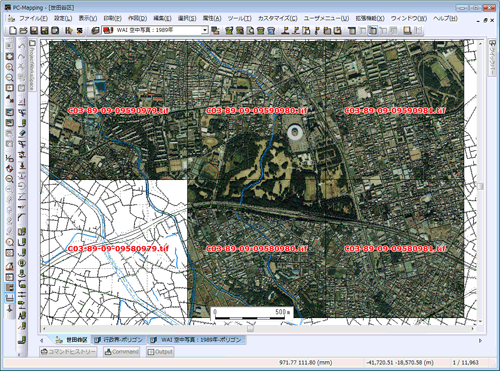500x371 pixels.
Task: Click the Output panel button
Action: pos(160,352)
